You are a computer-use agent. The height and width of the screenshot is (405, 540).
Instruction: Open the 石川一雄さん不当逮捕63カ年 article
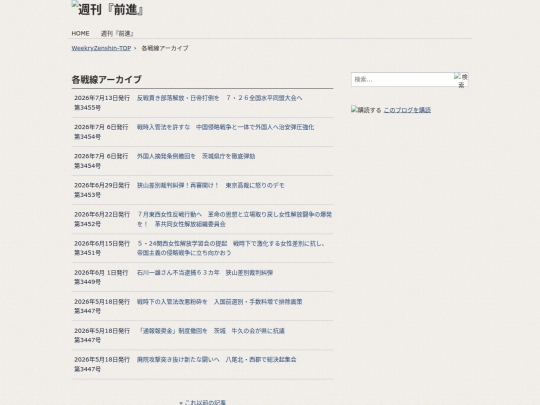pyautogui.click(x=205, y=273)
